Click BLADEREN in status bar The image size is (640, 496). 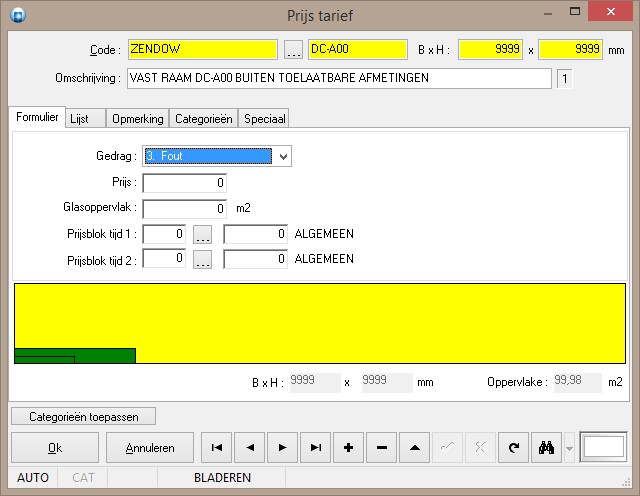(x=222, y=478)
